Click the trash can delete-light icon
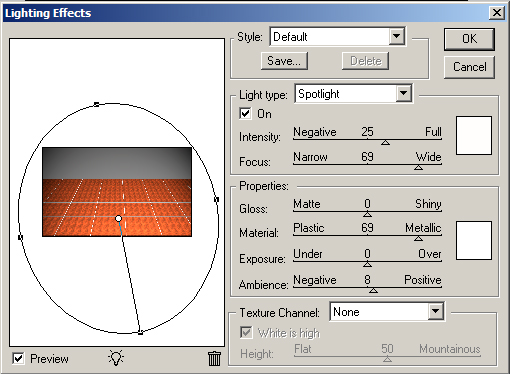 click(x=214, y=358)
